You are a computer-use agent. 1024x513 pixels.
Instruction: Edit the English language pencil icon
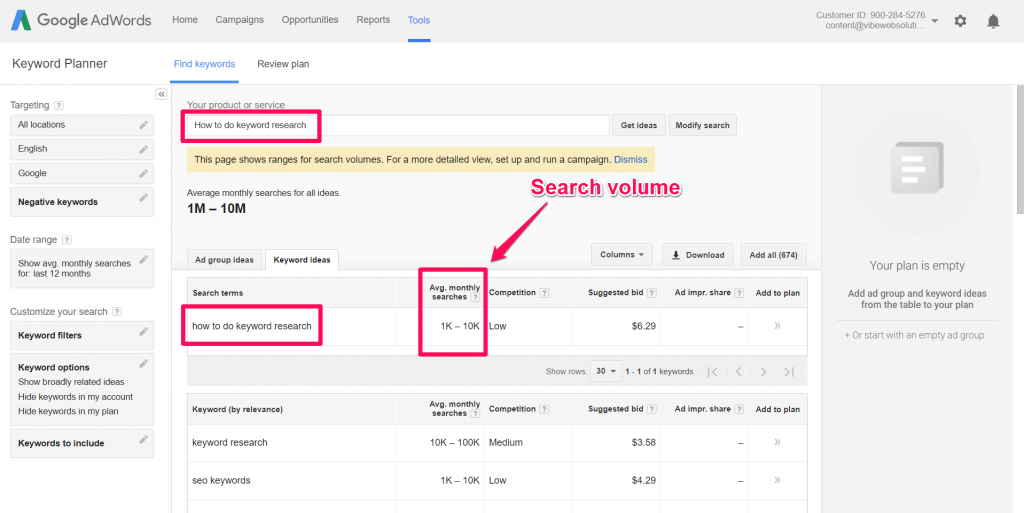(144, 149)
